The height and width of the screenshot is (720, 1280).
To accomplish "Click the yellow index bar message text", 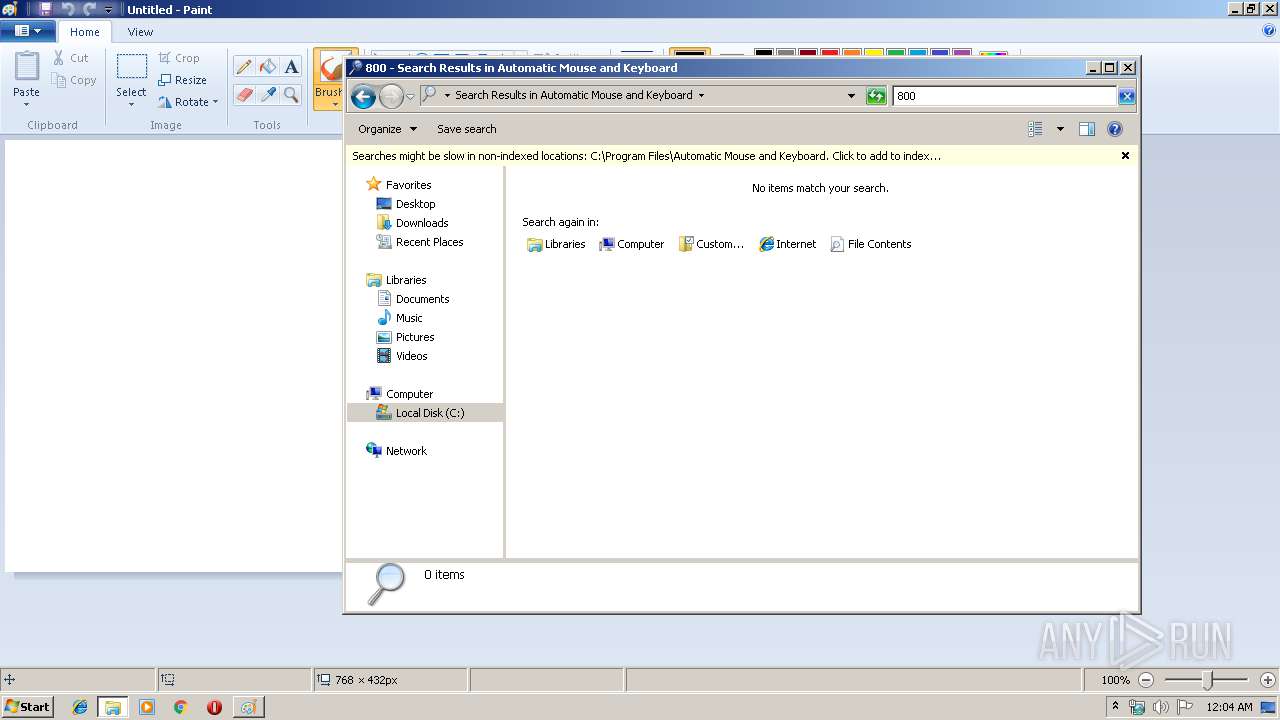I will (x=646, y=156).
